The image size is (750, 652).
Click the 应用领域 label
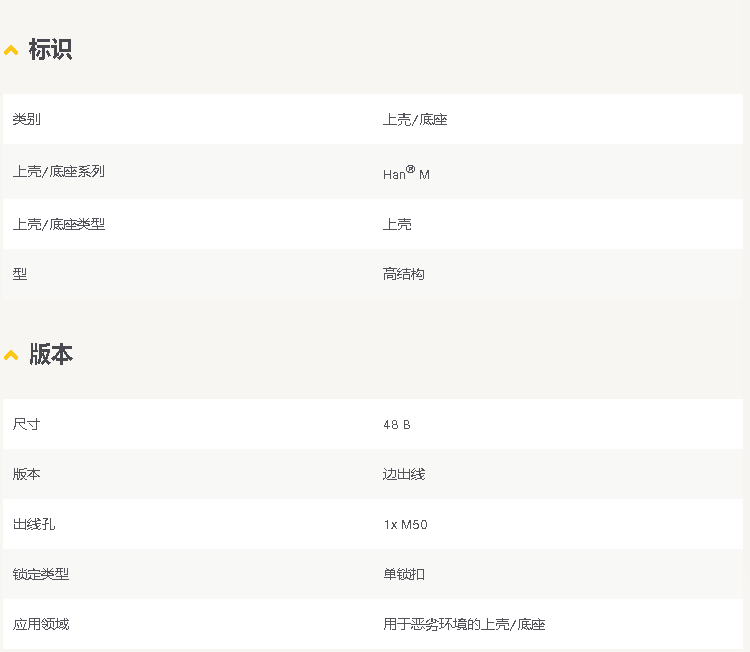click(41, 624)
